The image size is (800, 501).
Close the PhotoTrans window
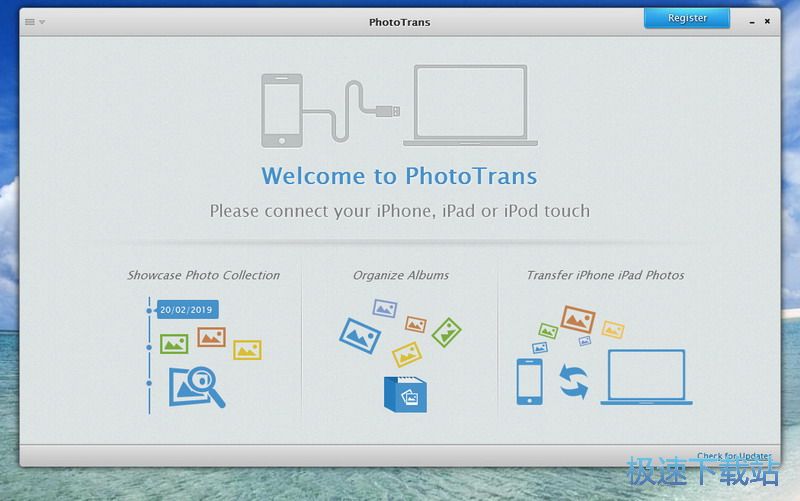point(766,21)
